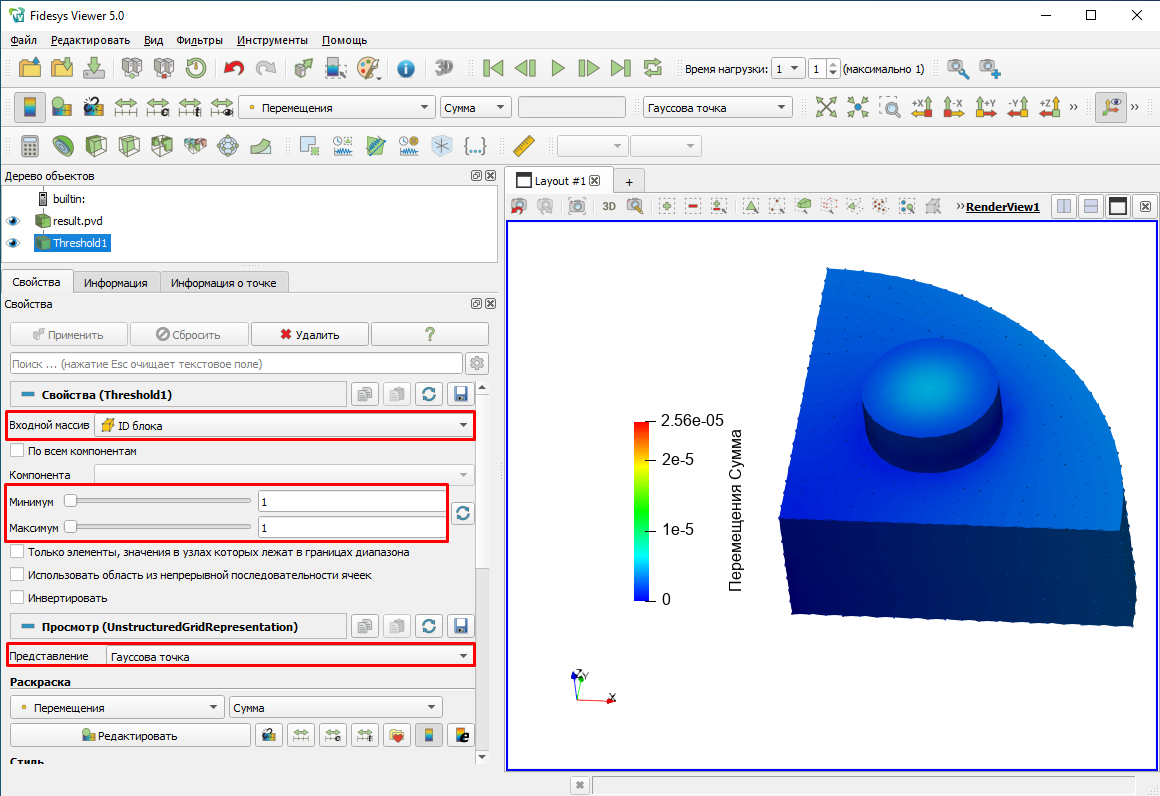The width and height of the screenshot is (1160, 796).
Task: Click the properties search field
Action: pos(237,363)
